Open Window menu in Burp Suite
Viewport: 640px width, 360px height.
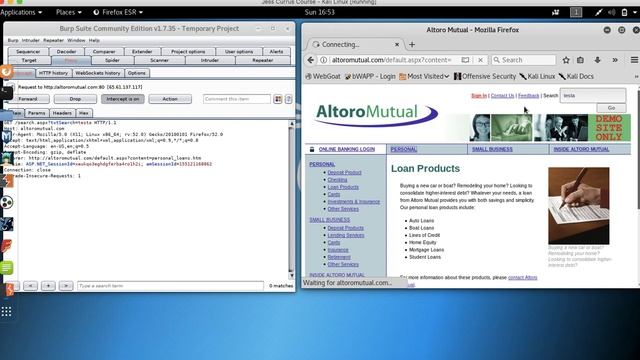tap(76, 40)
